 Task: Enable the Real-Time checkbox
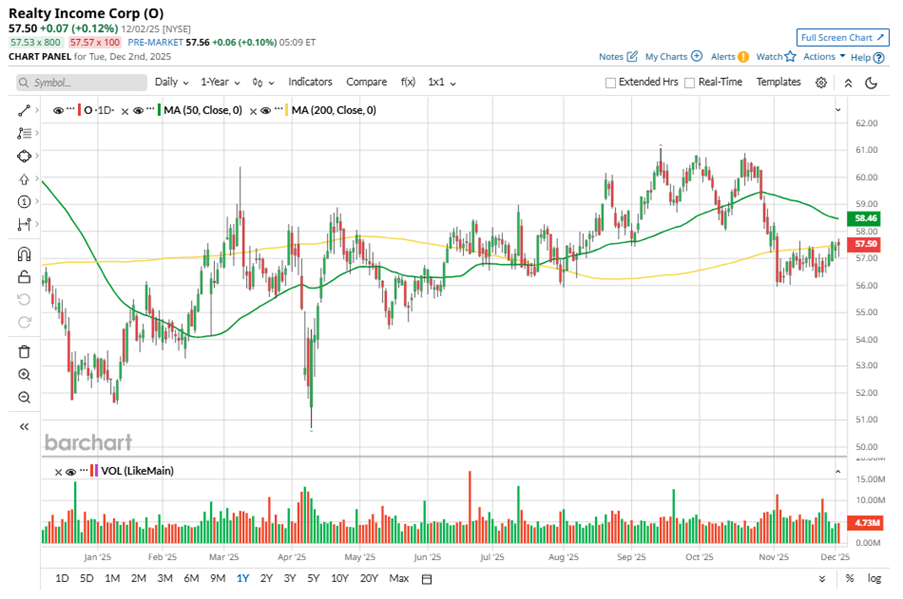click(689, 83)
